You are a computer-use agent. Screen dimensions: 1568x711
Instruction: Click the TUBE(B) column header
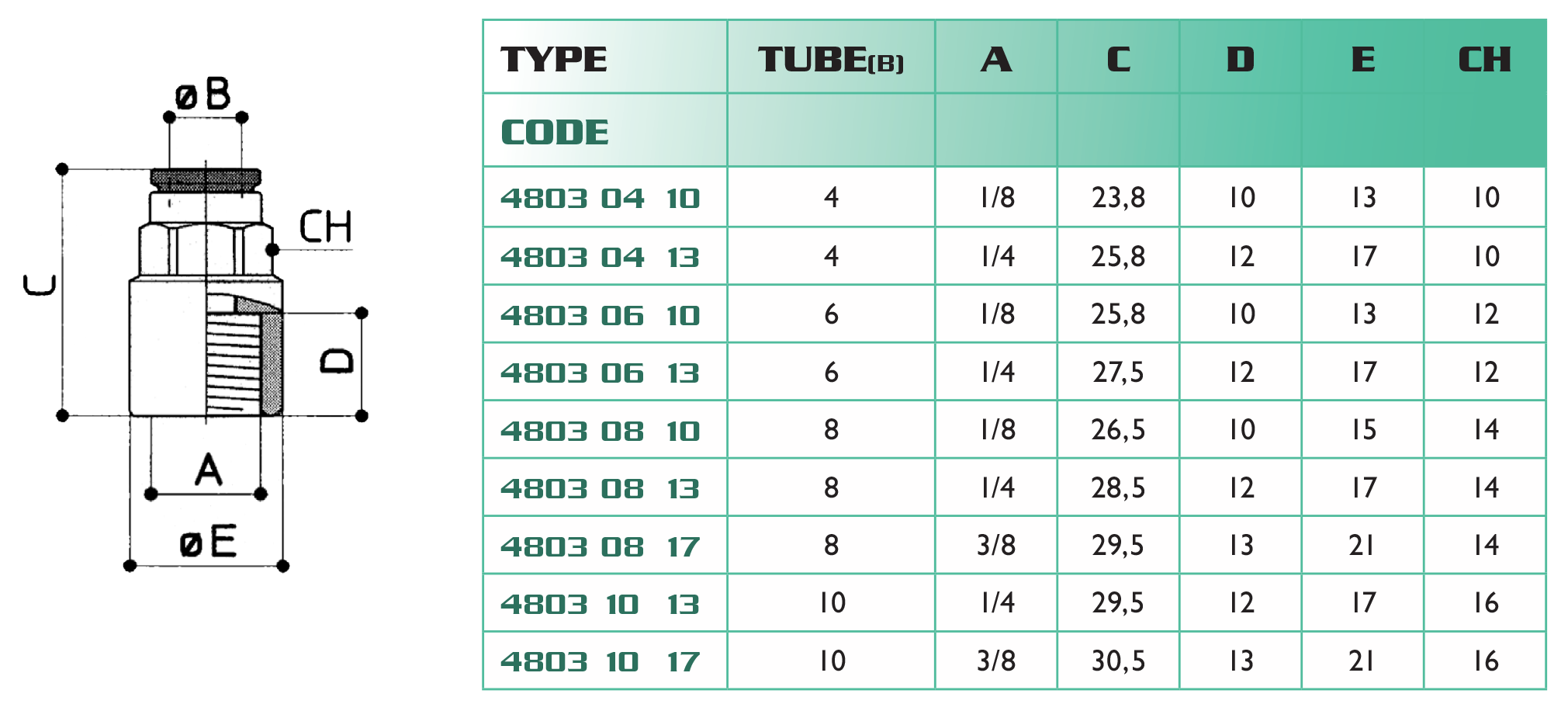click(x=831, y=60)
